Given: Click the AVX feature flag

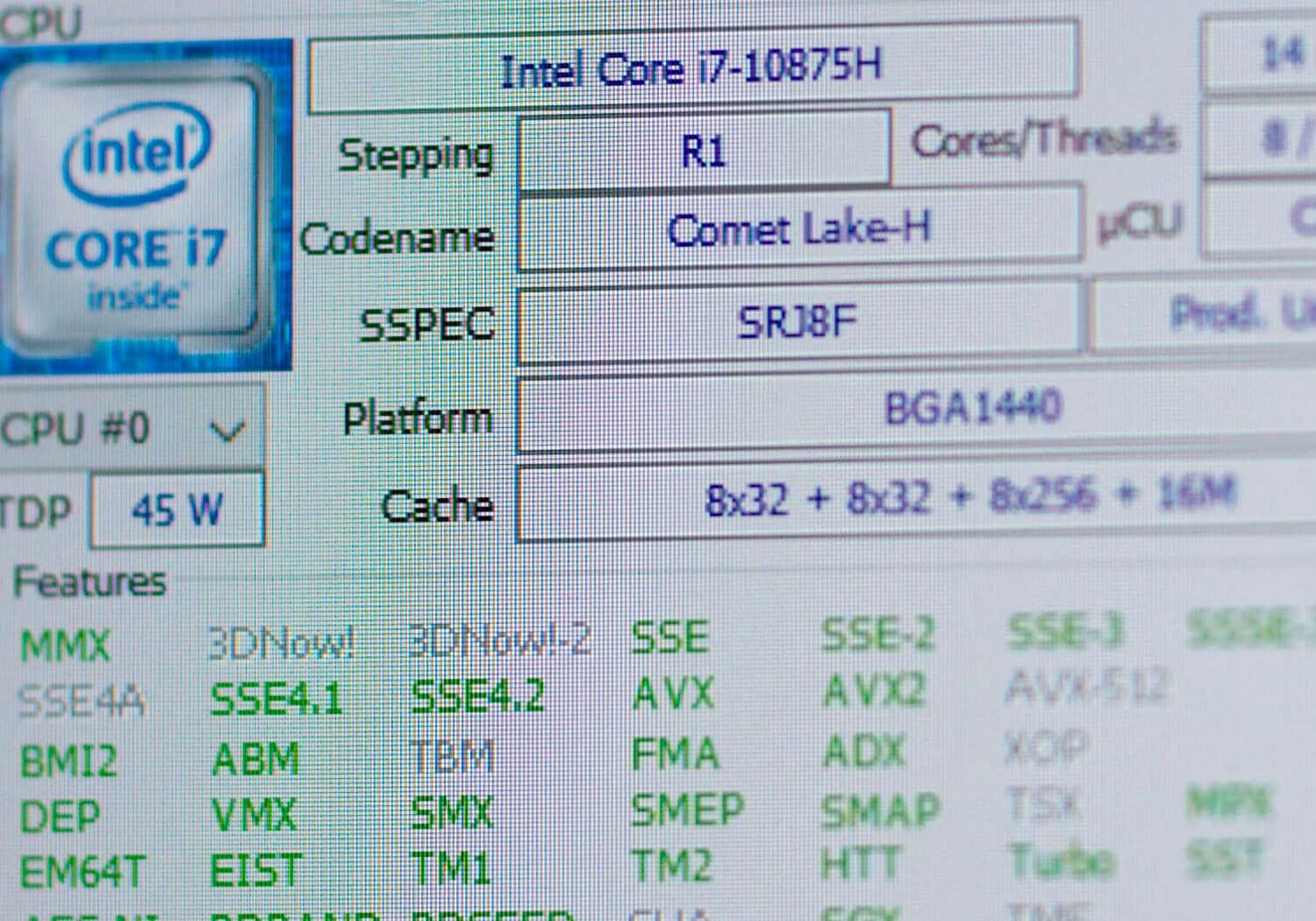Looking at the screenshot, I should pyautogui.click(x=673, y=694).
